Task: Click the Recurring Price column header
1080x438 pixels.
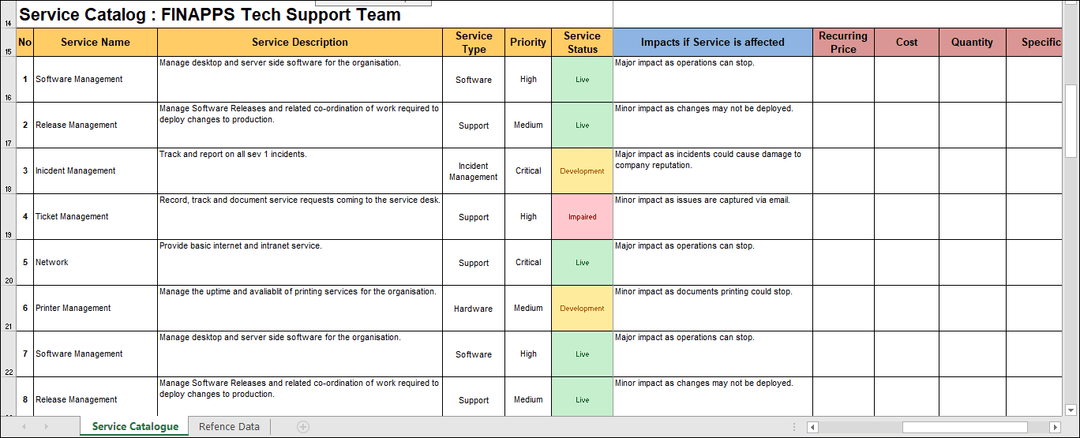Action: tap(843, 42)
